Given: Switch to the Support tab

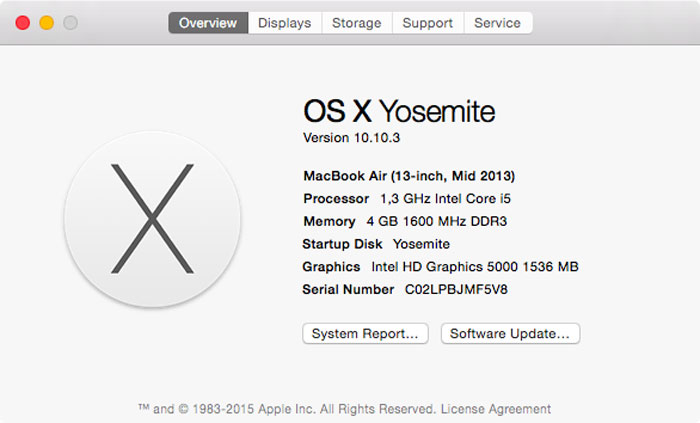Looking at the screenshot, I should (428, 23).
